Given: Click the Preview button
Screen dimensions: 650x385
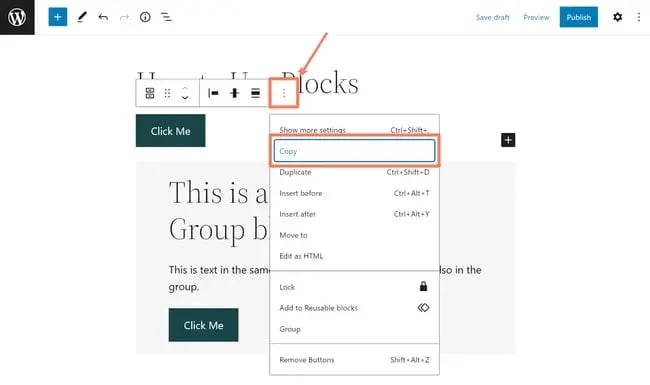Looking at the screenshot, I should 536,17.
